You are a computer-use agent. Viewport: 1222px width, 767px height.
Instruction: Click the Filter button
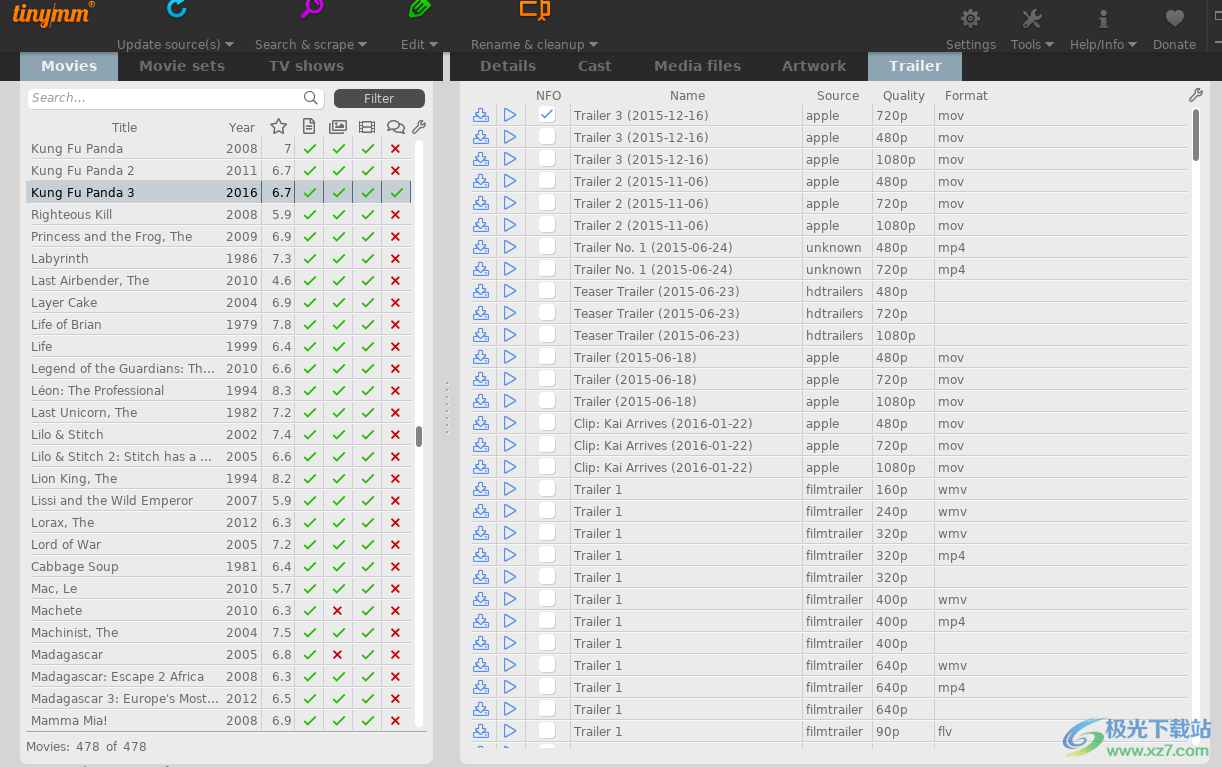[x=379, y=98]
